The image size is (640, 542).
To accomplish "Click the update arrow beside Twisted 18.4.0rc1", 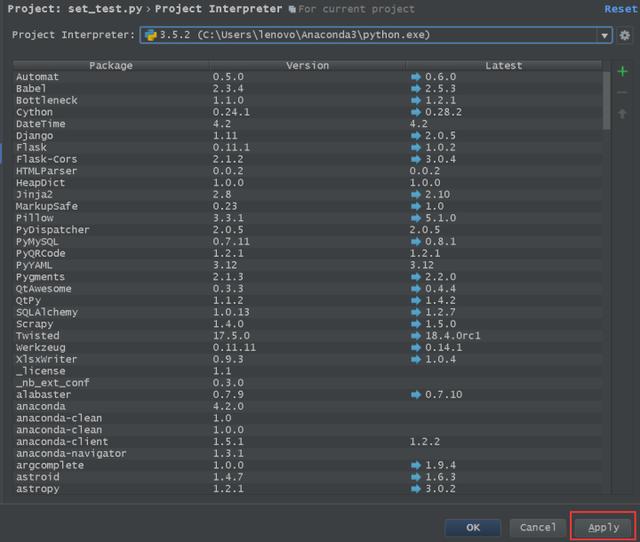I will [x=416, y=336].
